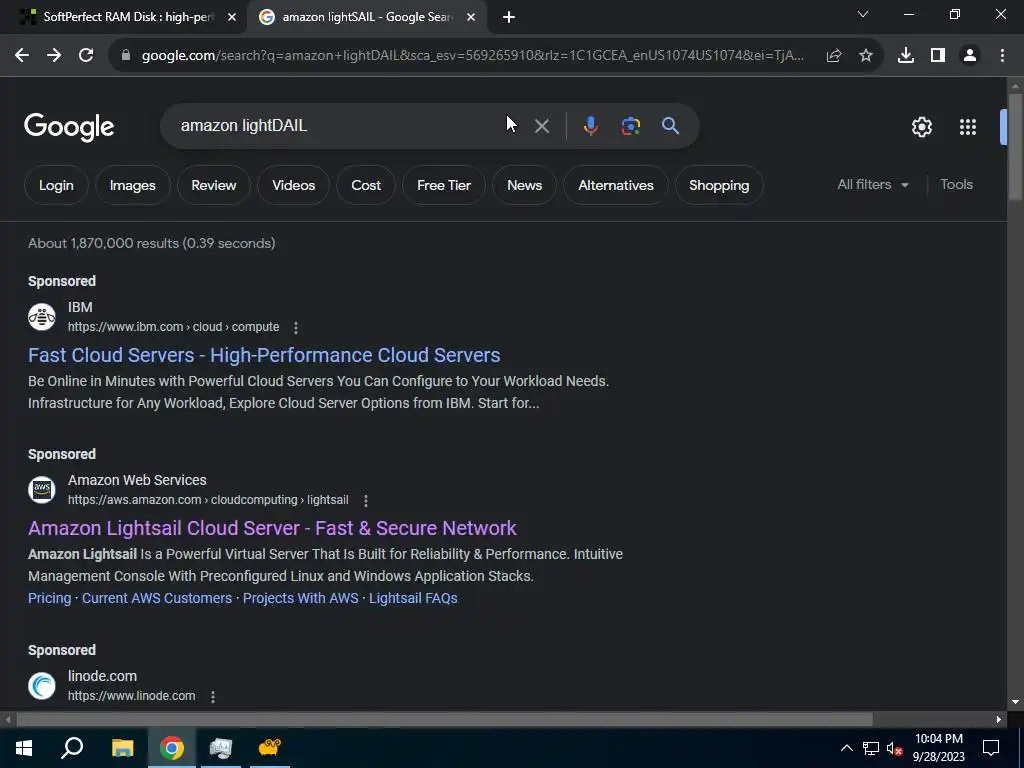Clear the search box text
1024x768 pixels.
coord(542,126)
